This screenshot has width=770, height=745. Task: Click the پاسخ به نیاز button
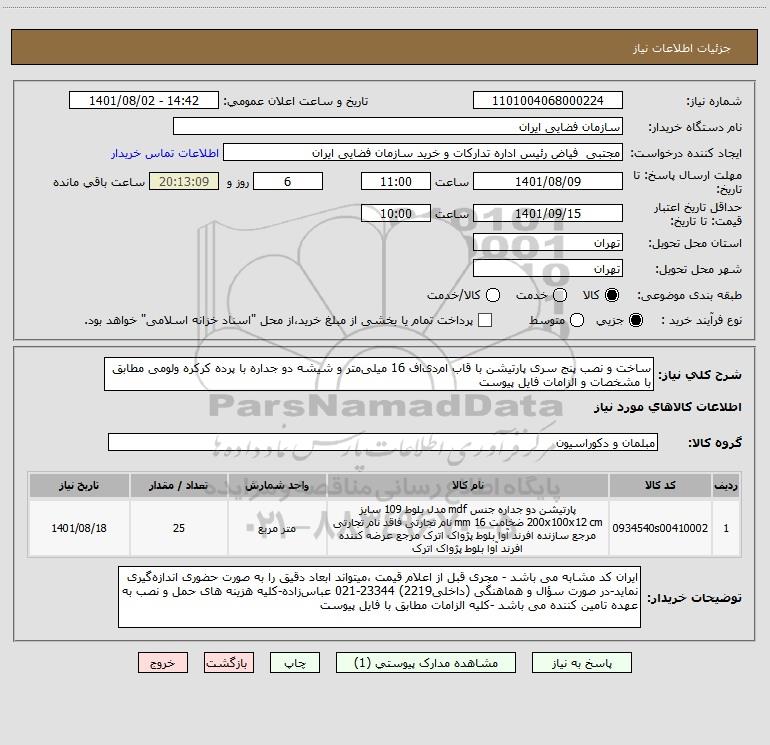click(x=582, y=663)
